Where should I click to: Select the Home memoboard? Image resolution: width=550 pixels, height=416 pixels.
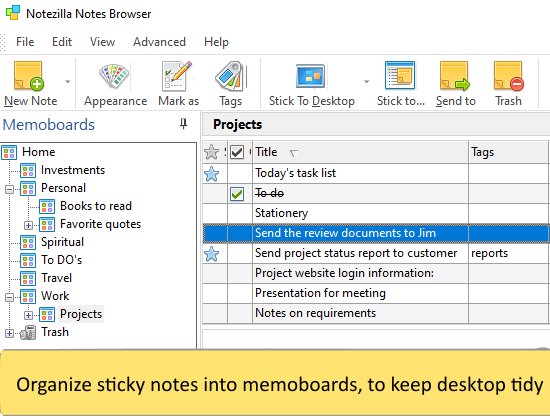pos(39,152)
